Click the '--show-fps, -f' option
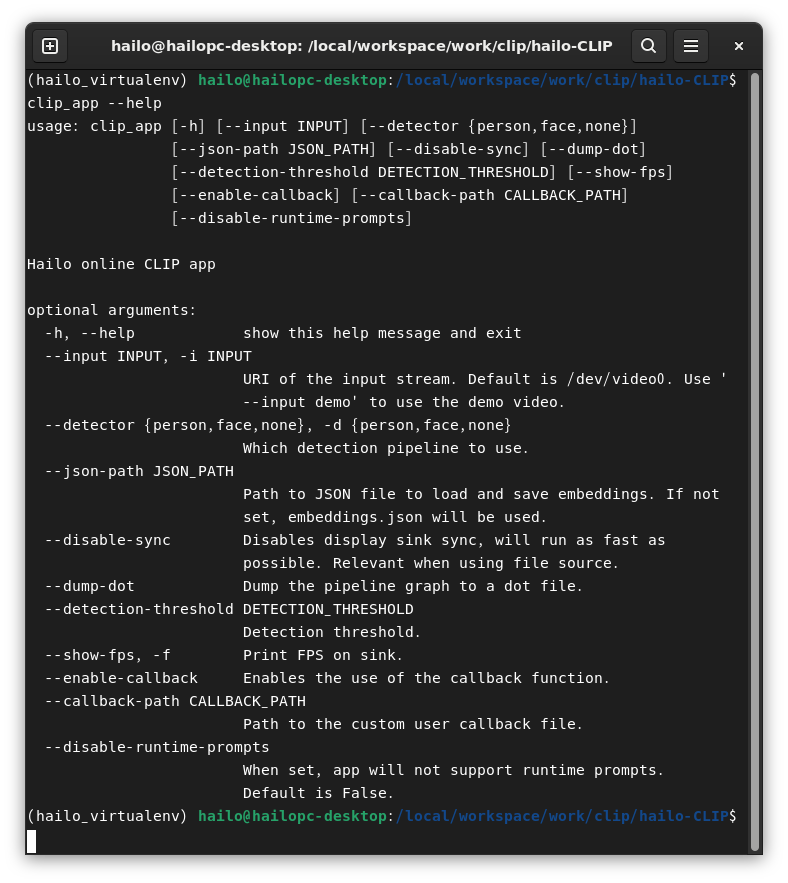The height and width of the screenshot is (883, 788). tap(108, 655)
